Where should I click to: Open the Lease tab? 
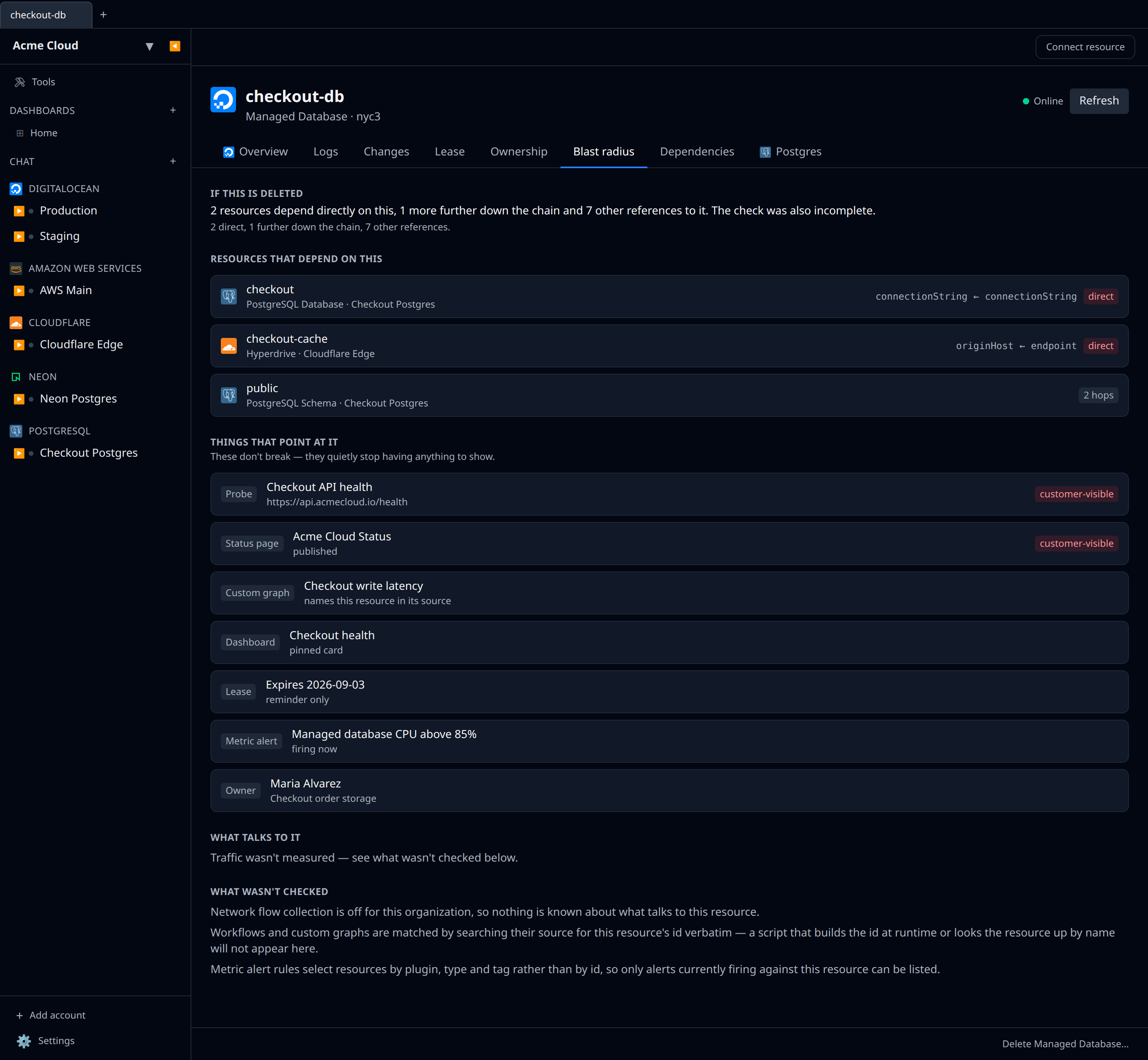tap(449, 152)
